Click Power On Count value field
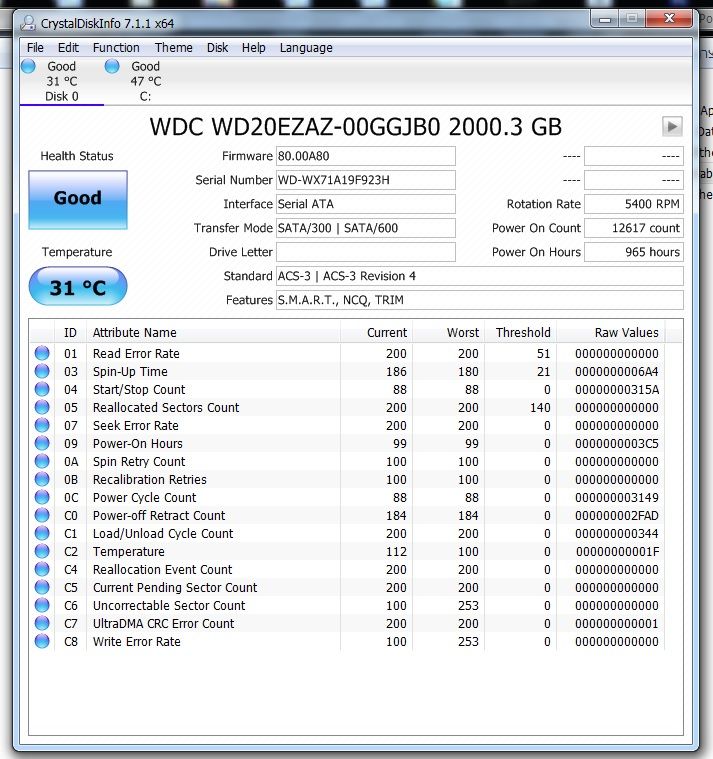 pyautogui.click(x=634, y=228)
